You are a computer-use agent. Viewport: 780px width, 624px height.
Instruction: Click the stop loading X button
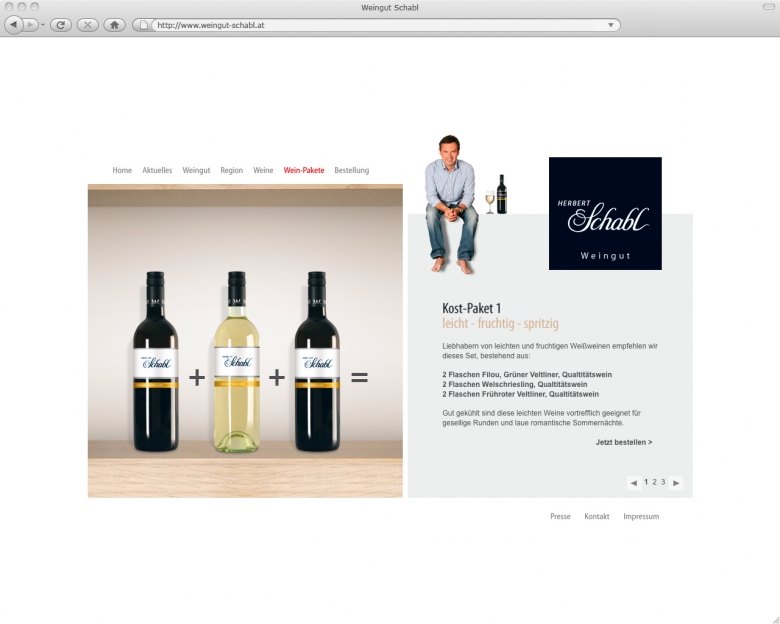88,25
